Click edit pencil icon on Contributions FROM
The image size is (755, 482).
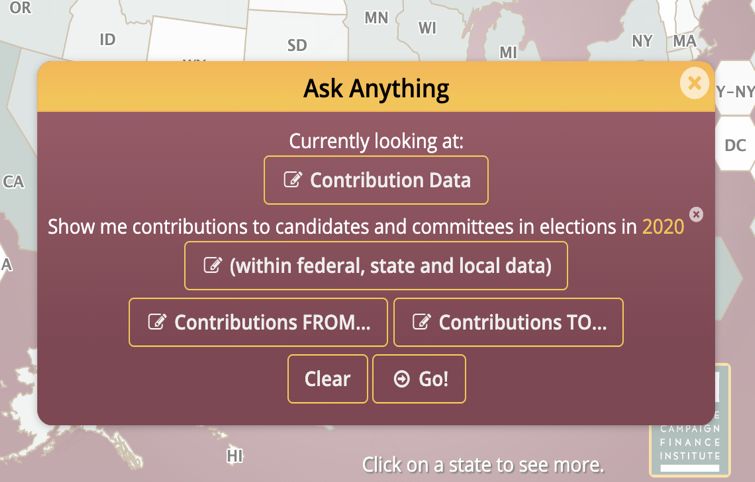pyautogui.click(x=157, y=322)
